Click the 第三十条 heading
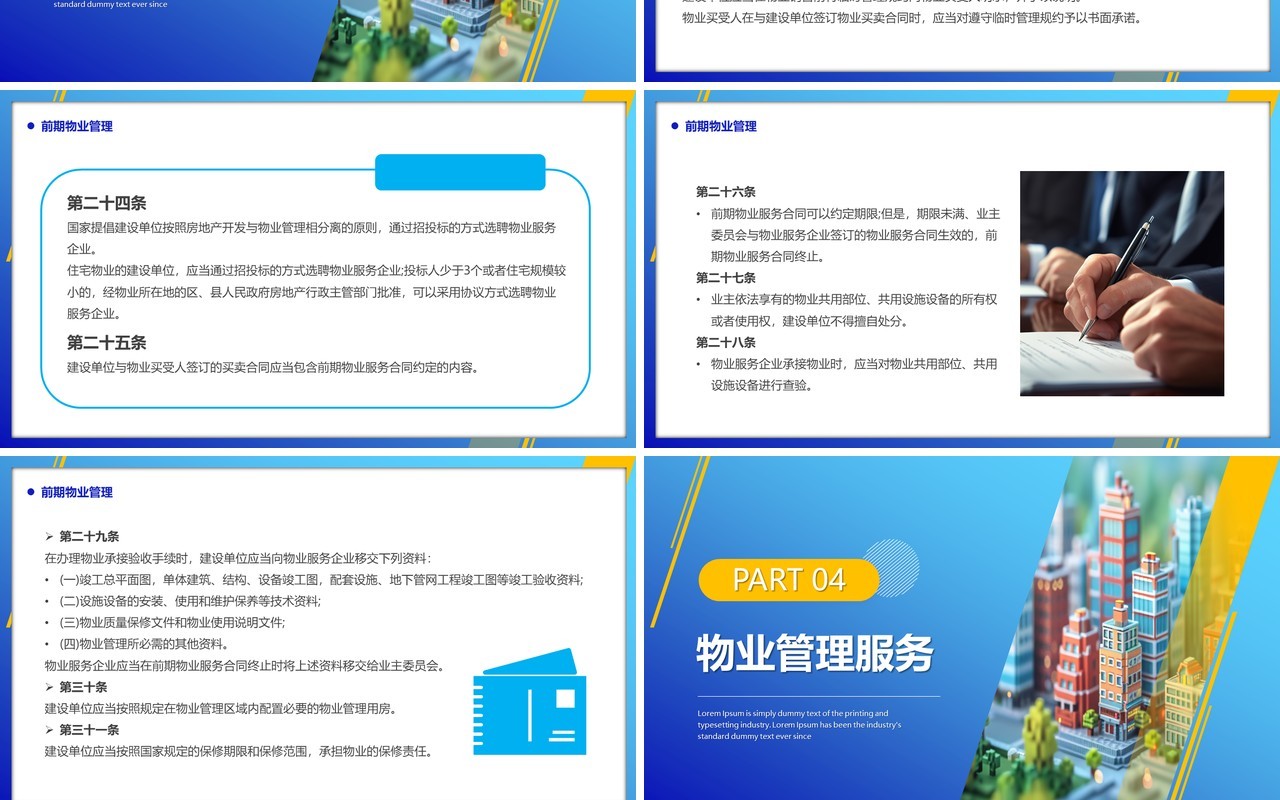The image size is (1280, 800). [x=83, y=687]
